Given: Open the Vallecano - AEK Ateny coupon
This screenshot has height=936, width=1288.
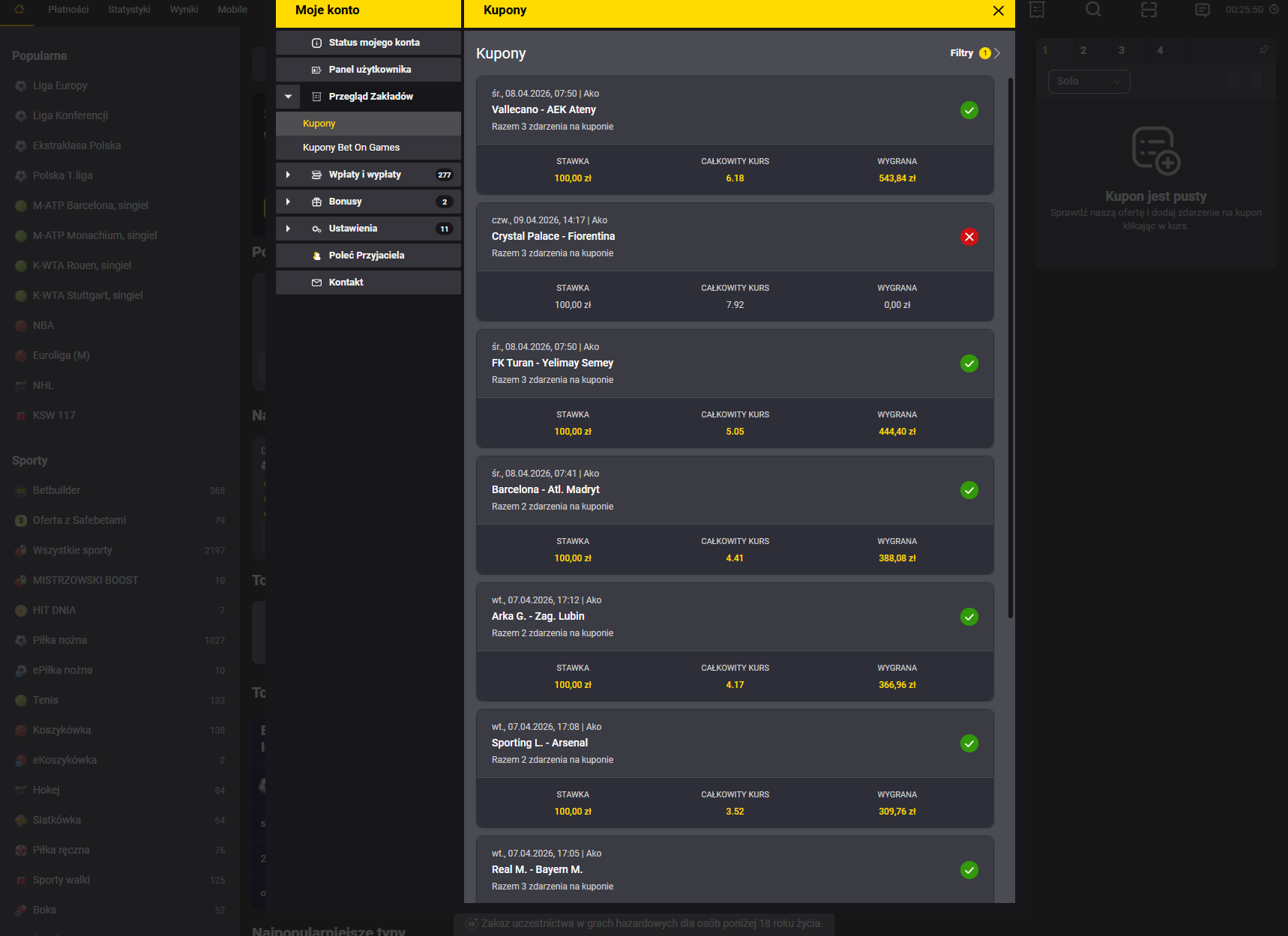Looking at the screenshot, I should pos(735,136).
